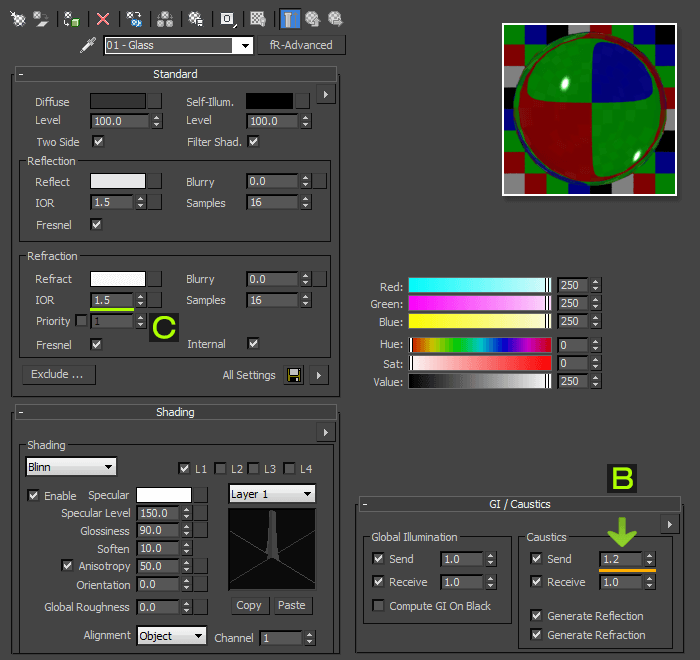Click the Refract map slot button

pyautogui.click(x=155, y=279)
